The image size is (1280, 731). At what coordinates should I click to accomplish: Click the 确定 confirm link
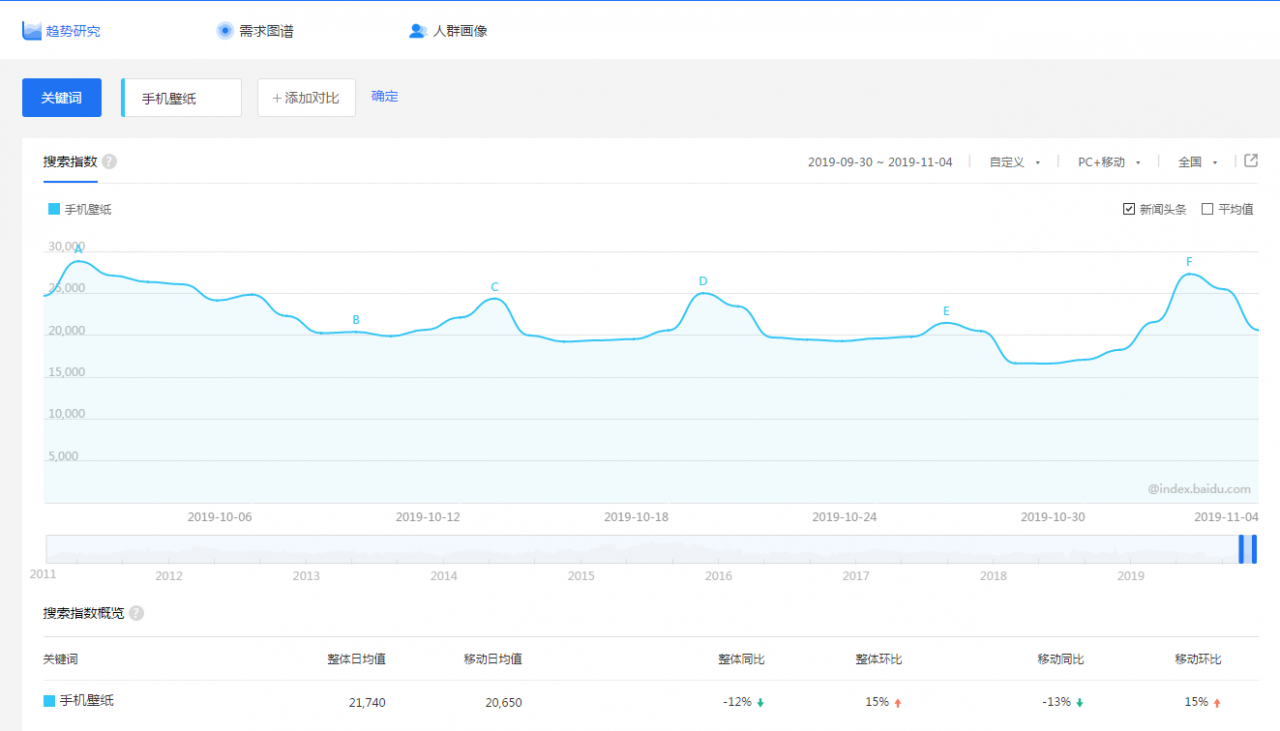click(385, 97)
